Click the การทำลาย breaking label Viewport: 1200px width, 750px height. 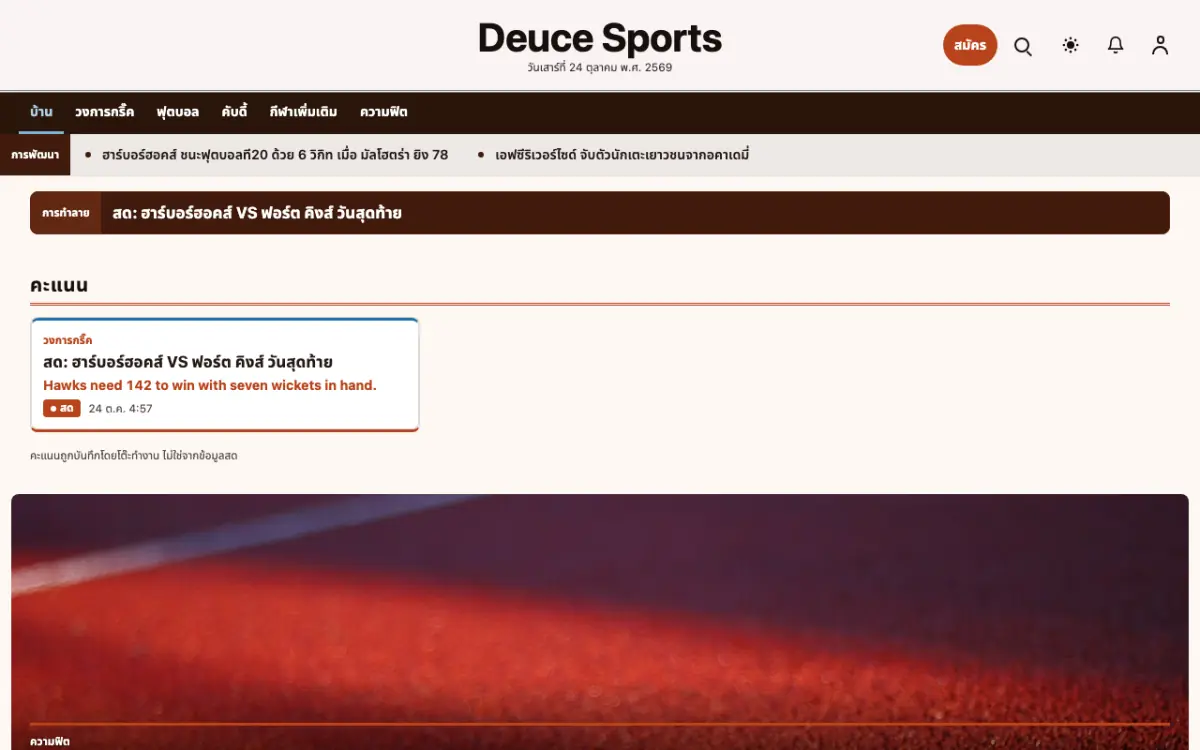tap(66, 213)
